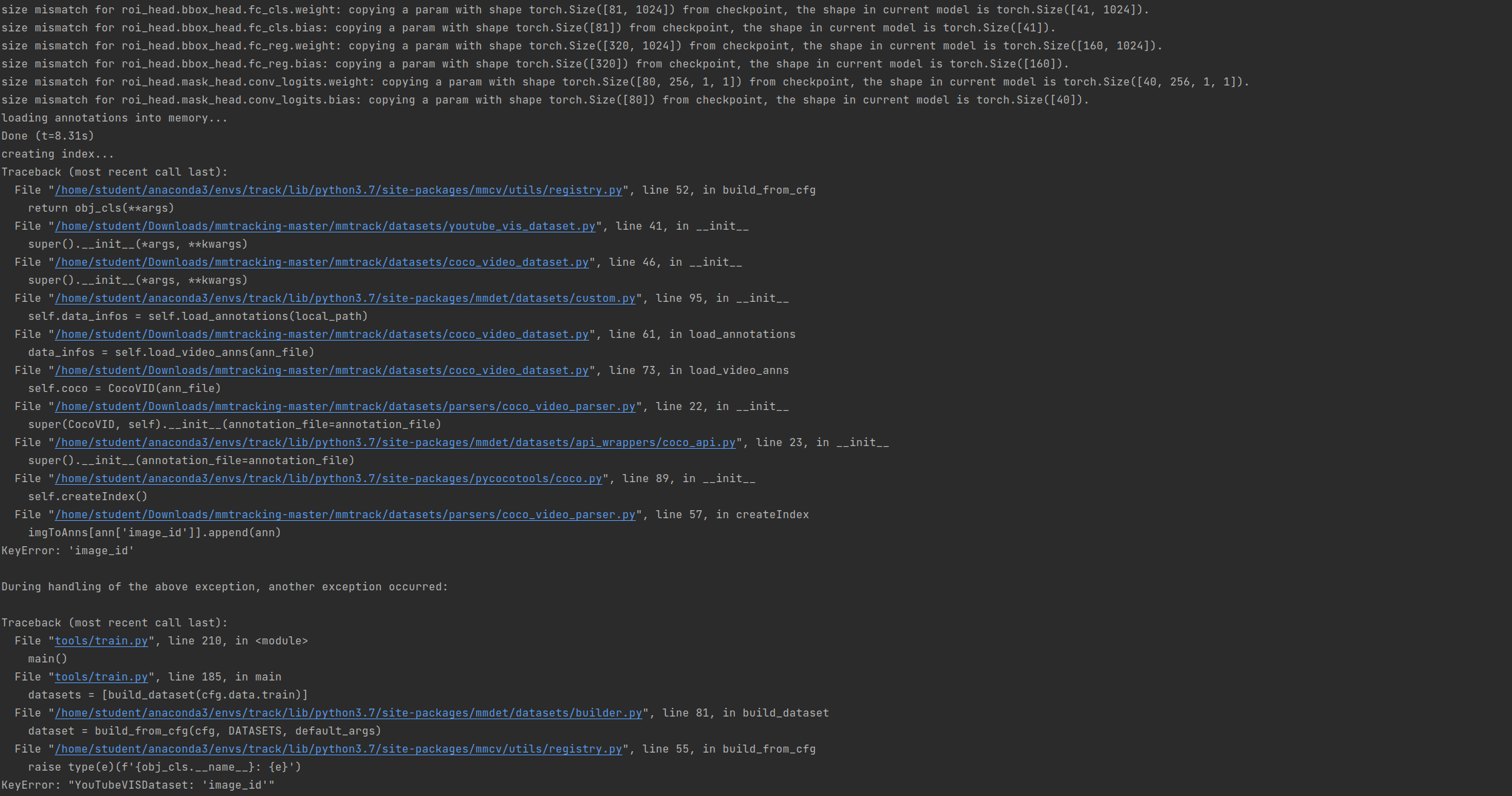Open coco_video_parser.py link for createIndex line 57

point(345,515)
